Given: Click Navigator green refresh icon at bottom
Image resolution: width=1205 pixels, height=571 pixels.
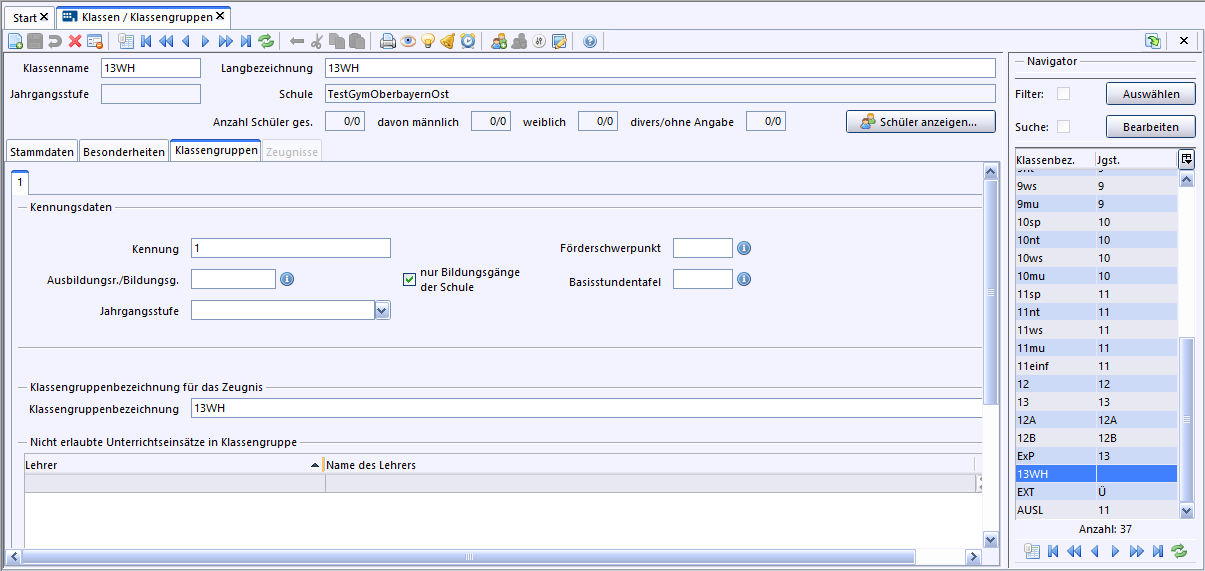Looking at the screenshot, I should (1179, 551).
